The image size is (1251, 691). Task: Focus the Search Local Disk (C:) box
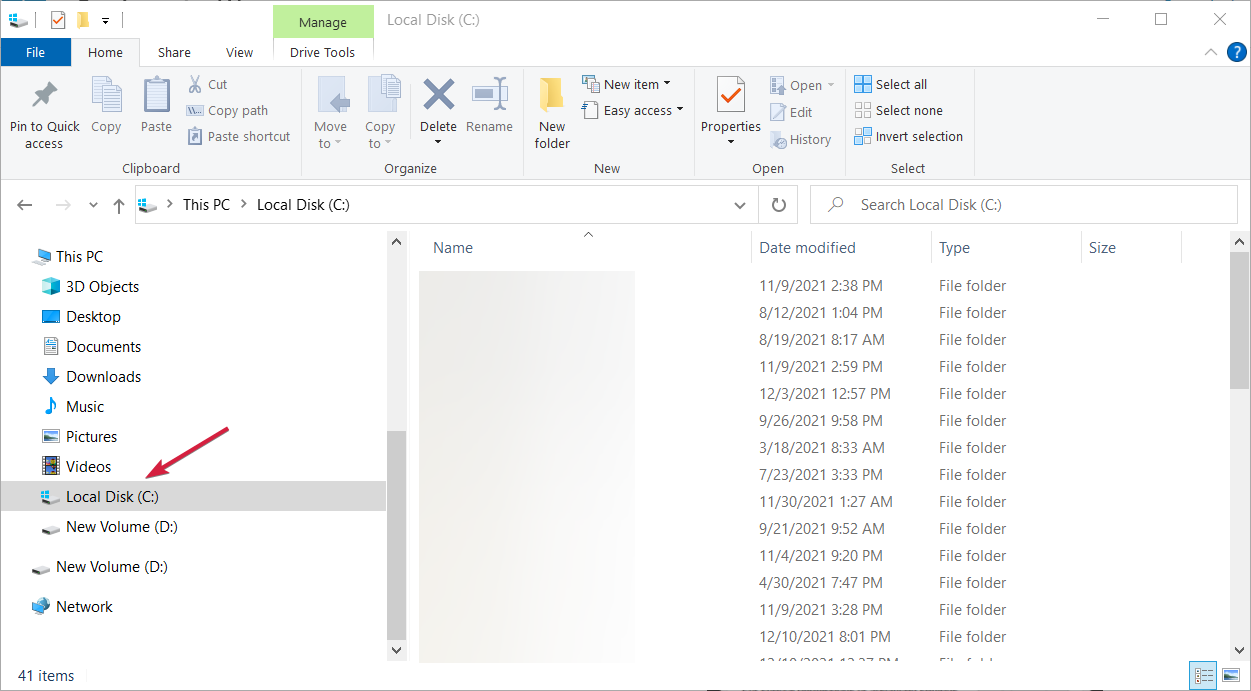pyautogui.click(x=1024, y=205)
